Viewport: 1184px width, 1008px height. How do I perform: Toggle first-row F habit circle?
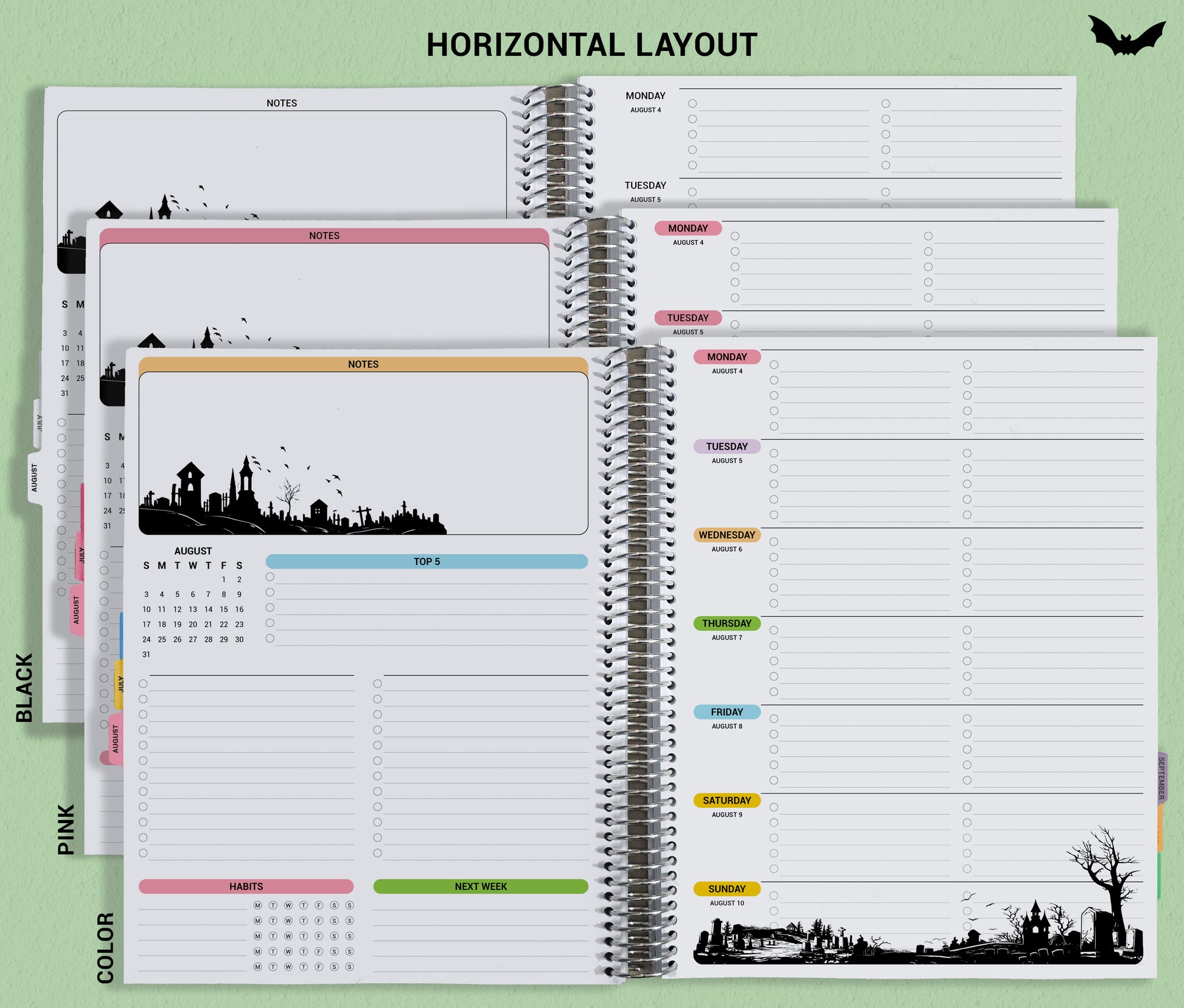pyautogui.click(x=319, y=905)
